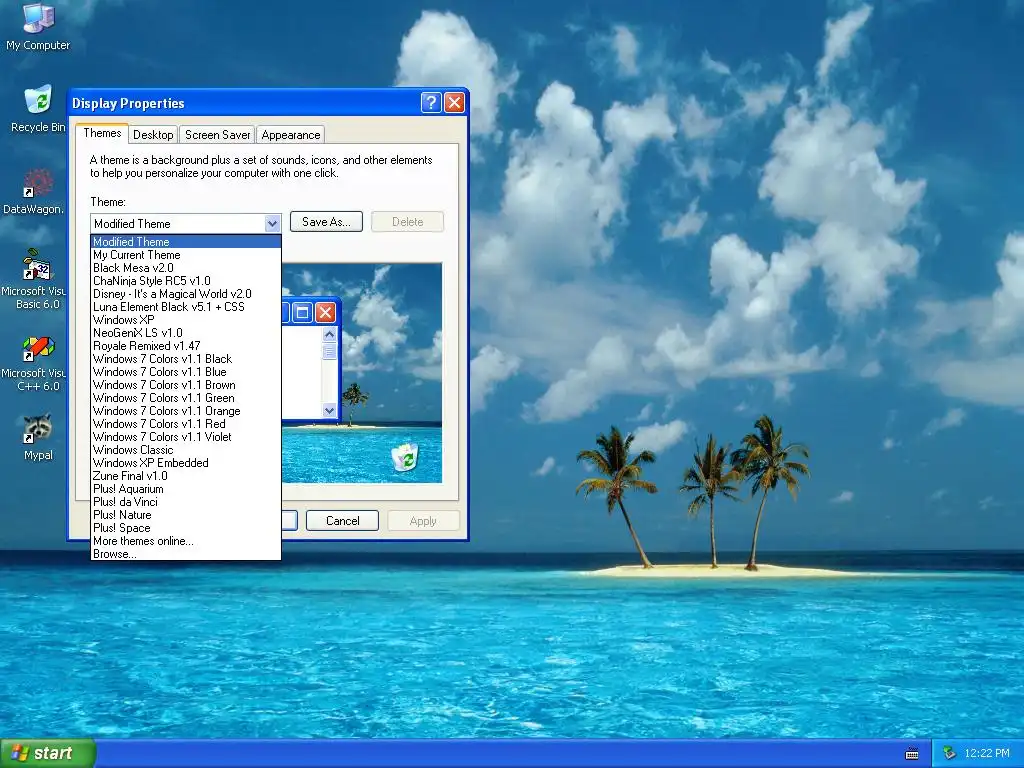Image resolution: width=1024 pixels, height=768 pixels.
Task: Pick Zune Final v1.0 theme
Action: (x=185, y=476)
